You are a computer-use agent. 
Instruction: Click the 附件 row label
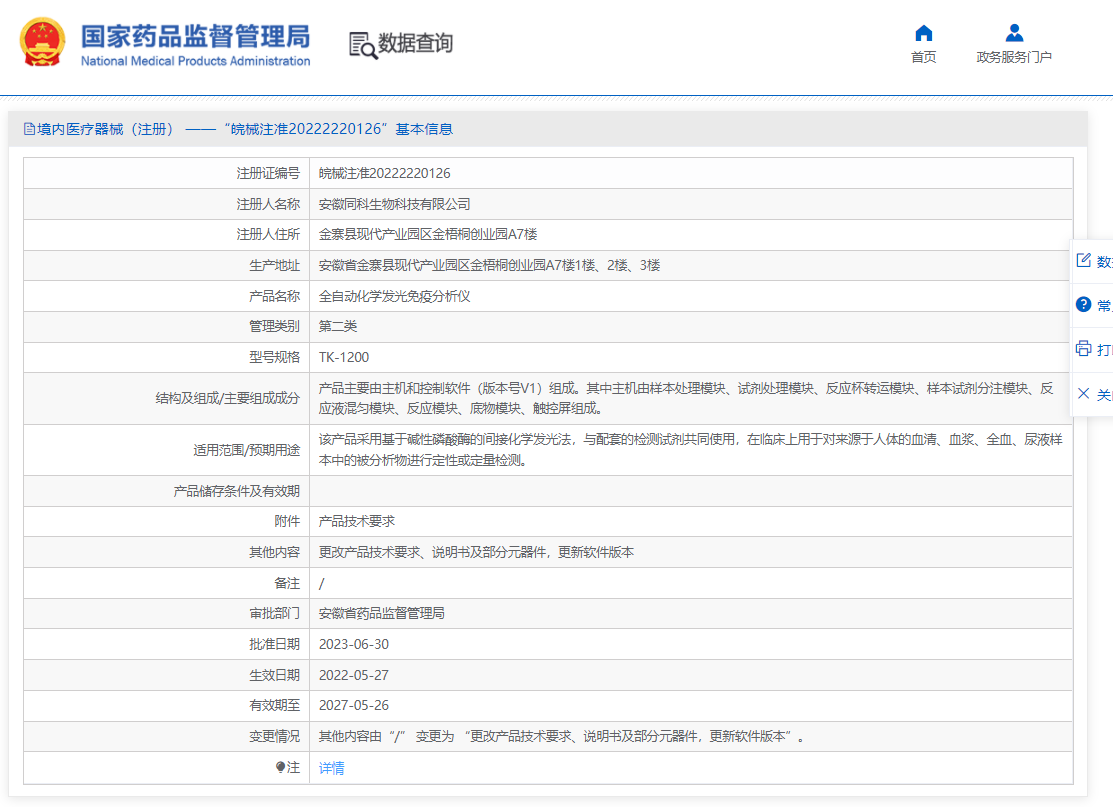(x=287, y=522)
